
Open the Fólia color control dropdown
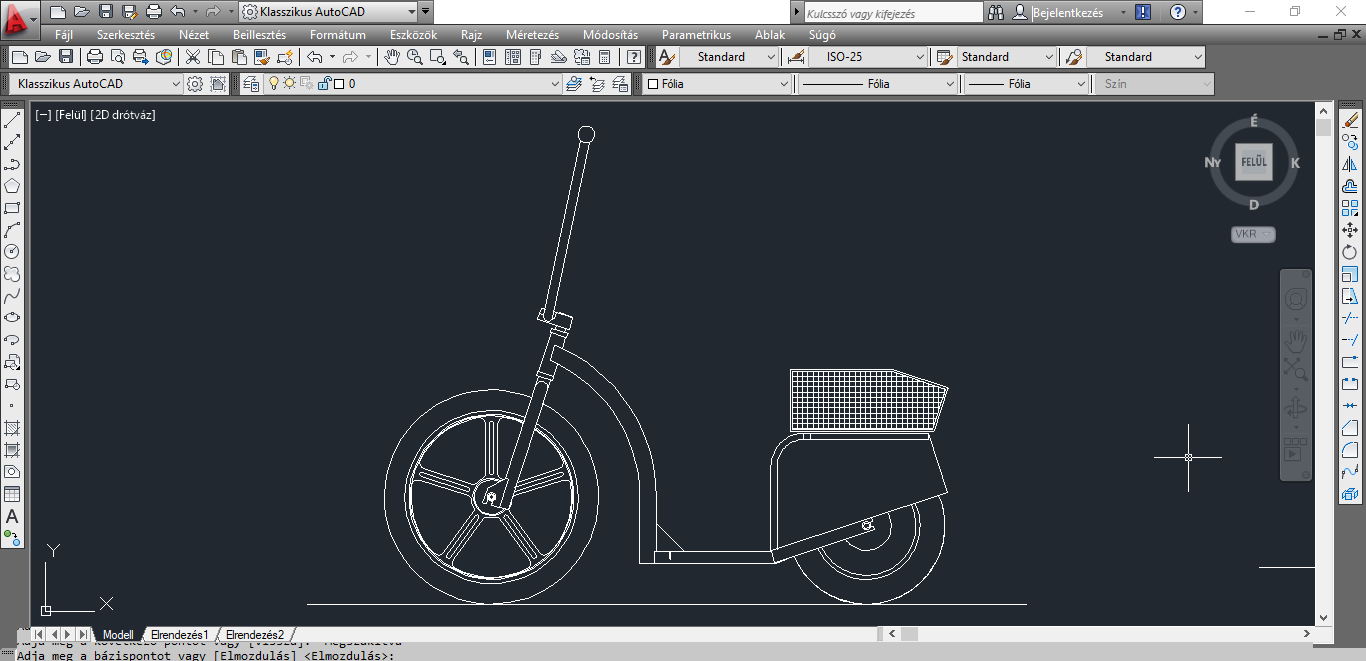[x=783, y=84]
